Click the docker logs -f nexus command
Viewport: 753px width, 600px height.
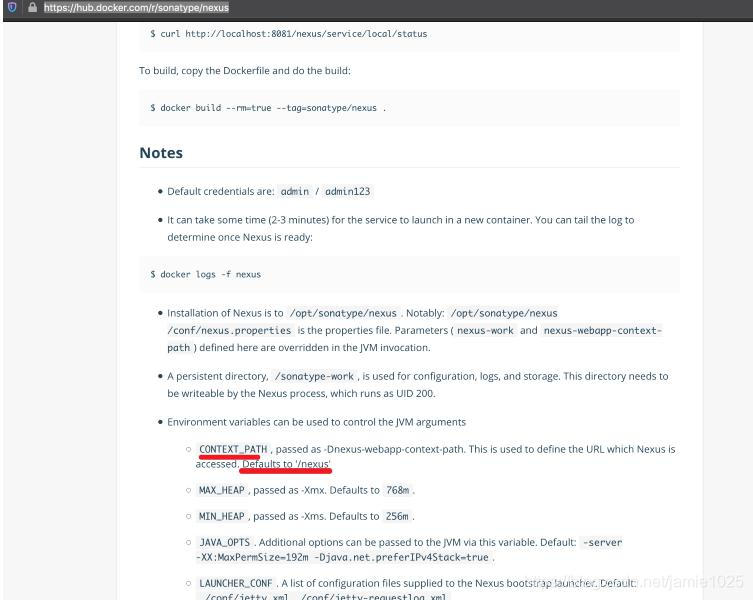click(x=206, y=274)
